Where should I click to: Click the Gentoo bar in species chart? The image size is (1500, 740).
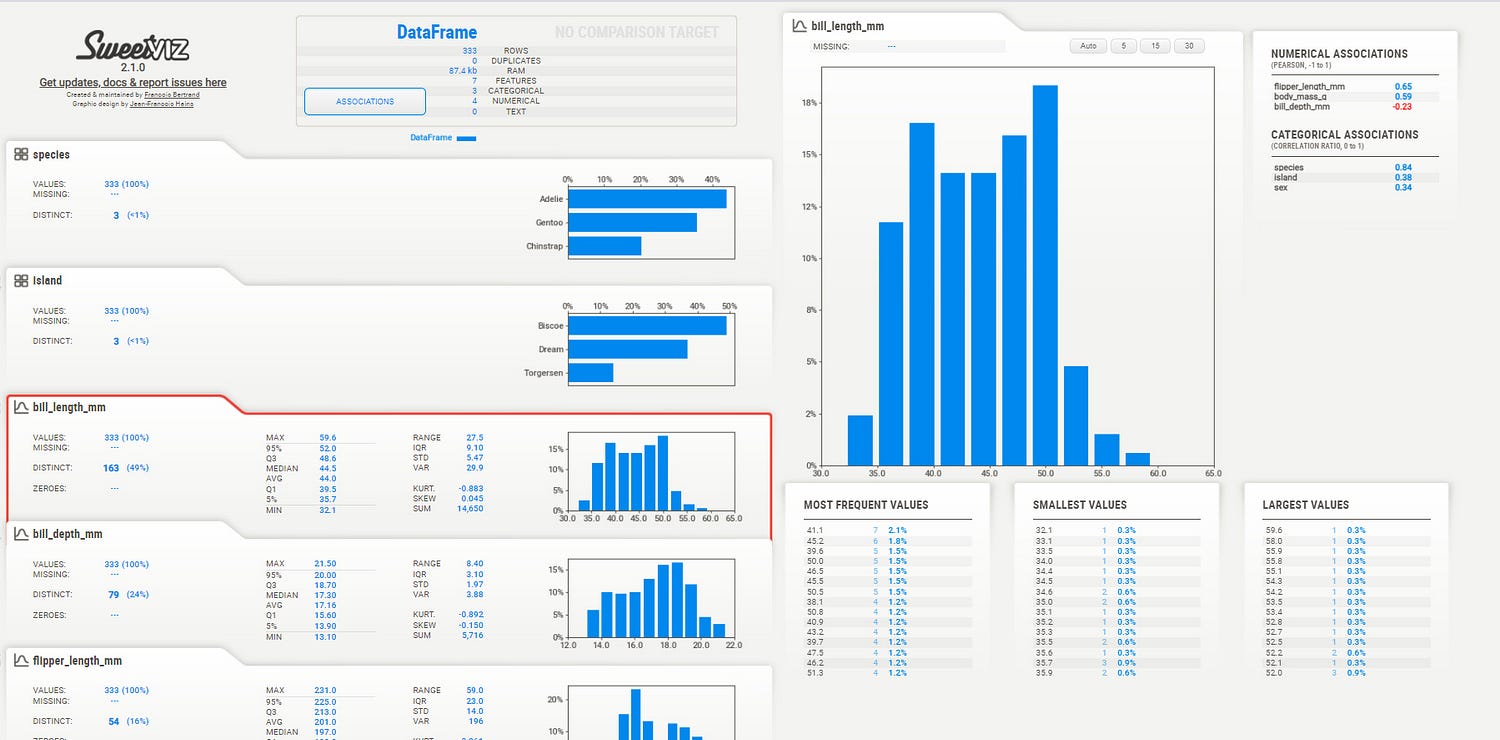632,222
